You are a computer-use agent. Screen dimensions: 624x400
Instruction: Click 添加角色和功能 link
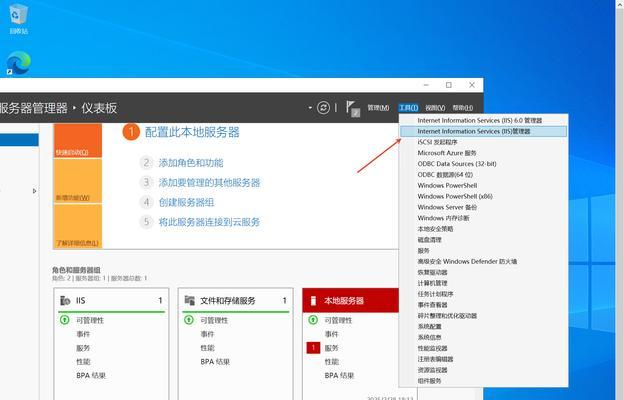tap(191, 163)
